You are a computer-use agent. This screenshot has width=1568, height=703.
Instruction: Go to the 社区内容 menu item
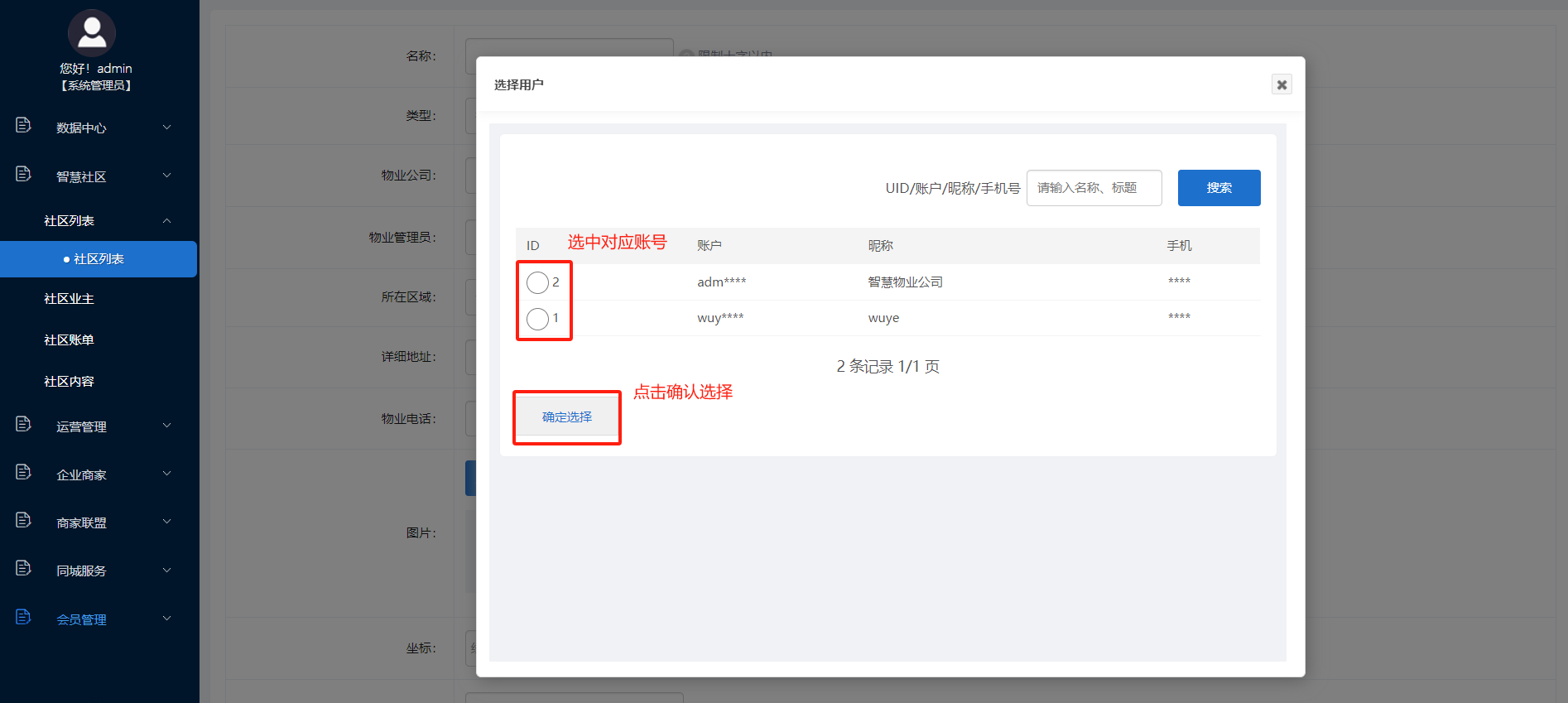[x=69, y=382]
